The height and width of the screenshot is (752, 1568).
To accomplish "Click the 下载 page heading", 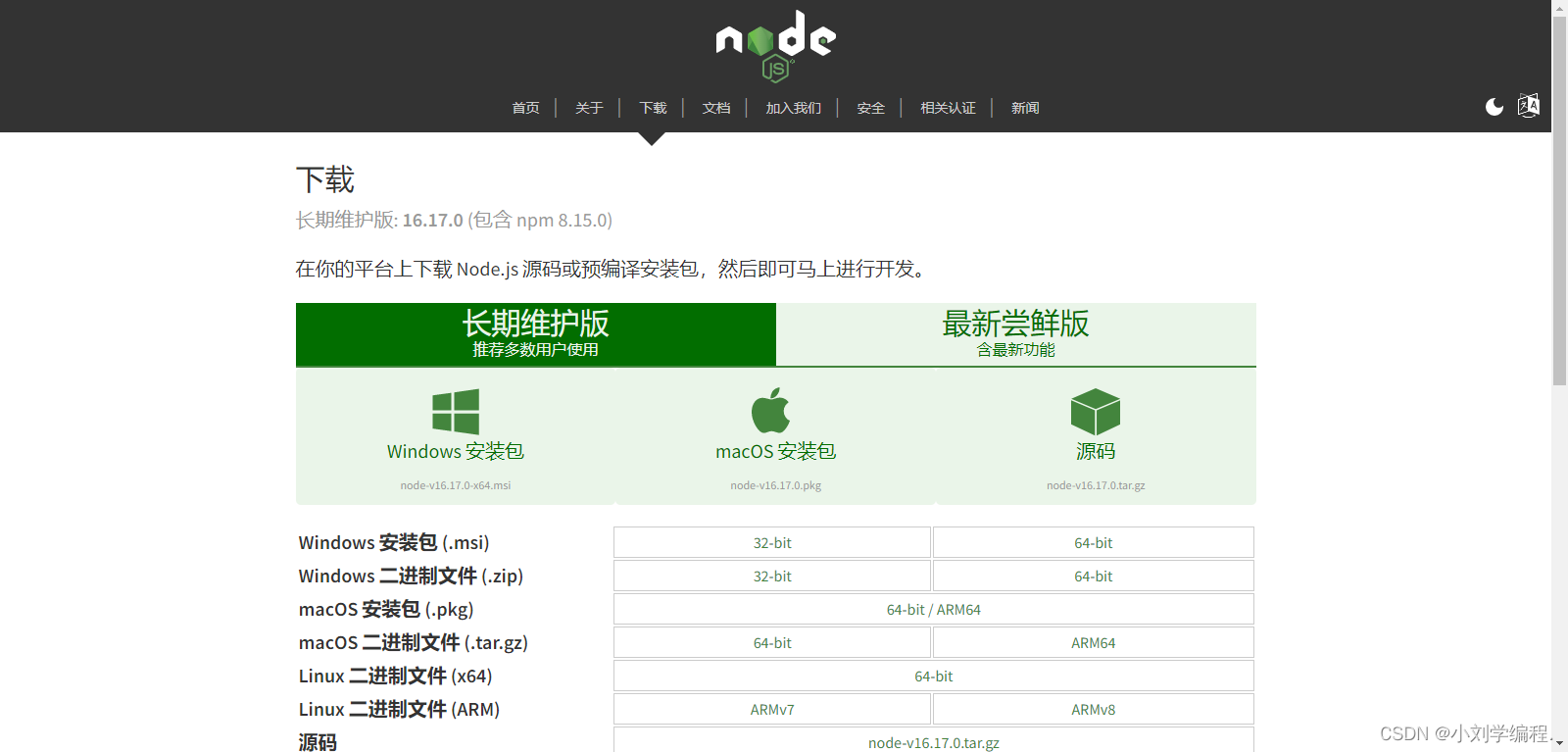I will click(x=325, y=179).
